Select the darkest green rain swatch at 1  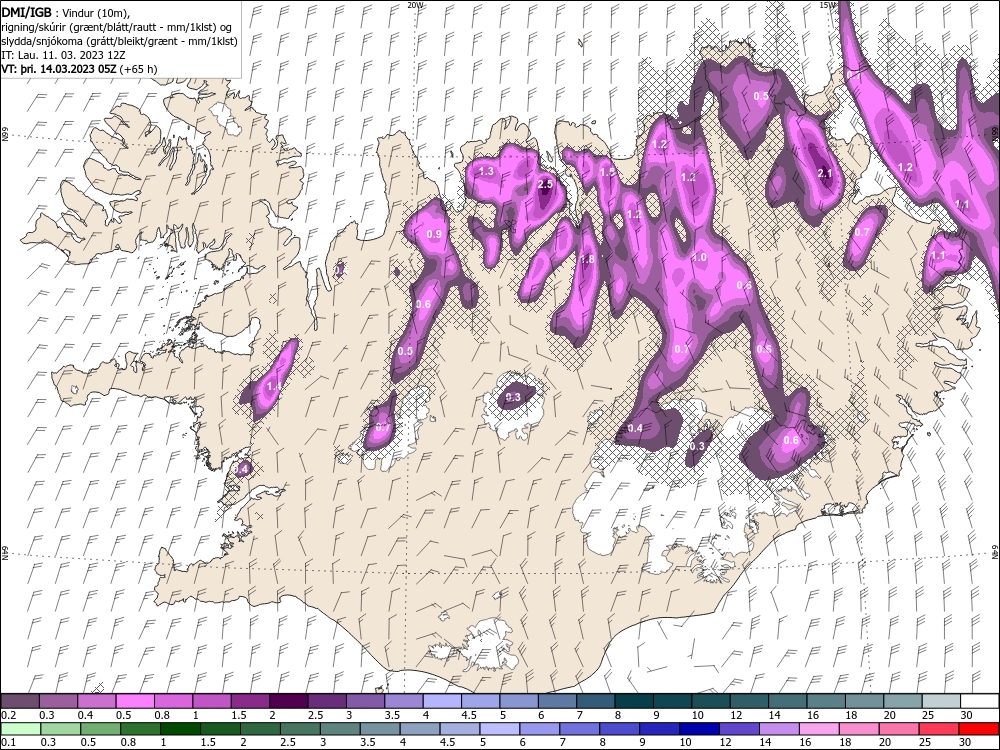[180, 729]
